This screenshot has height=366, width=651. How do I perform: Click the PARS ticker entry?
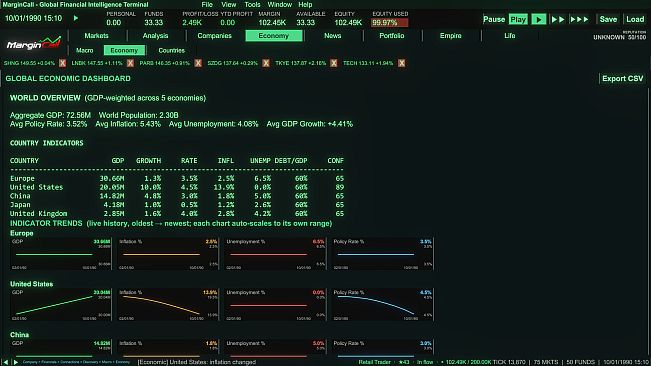pos(164,63)
